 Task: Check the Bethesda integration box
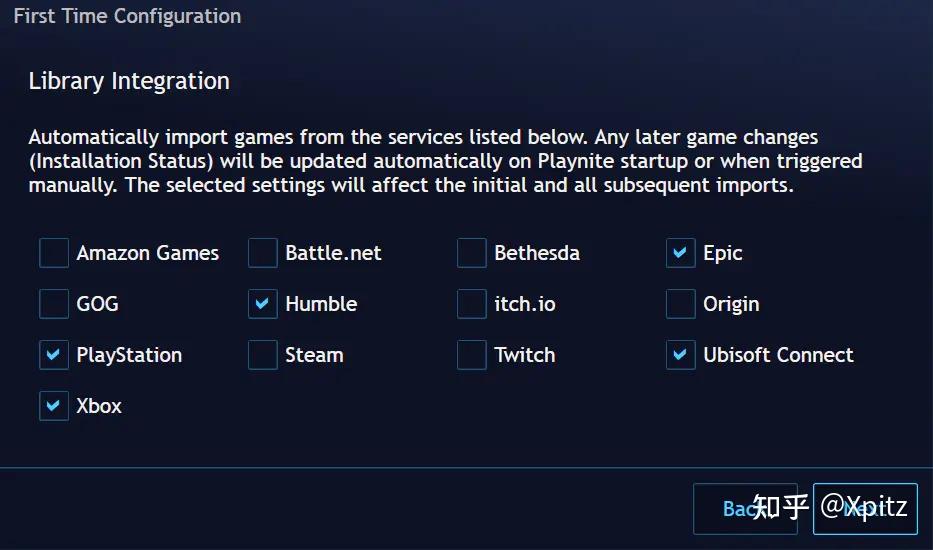click(x=472, y=253)
